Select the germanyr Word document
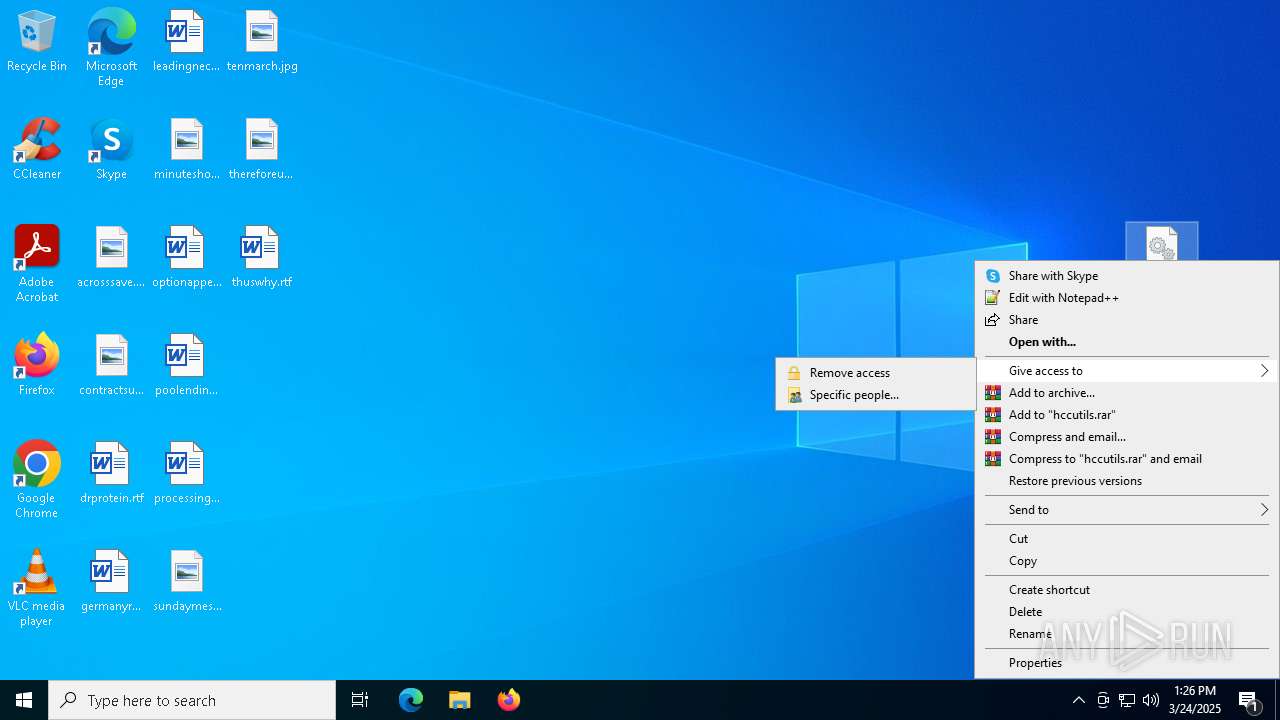 pos(111,581)
